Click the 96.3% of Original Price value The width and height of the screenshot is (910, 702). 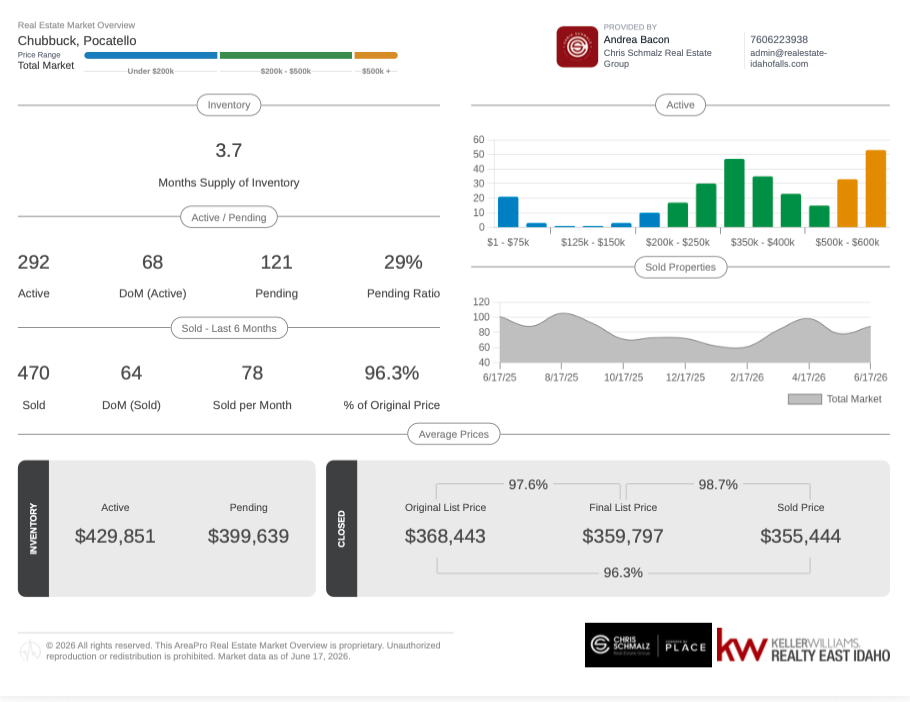tap(392, 373)
